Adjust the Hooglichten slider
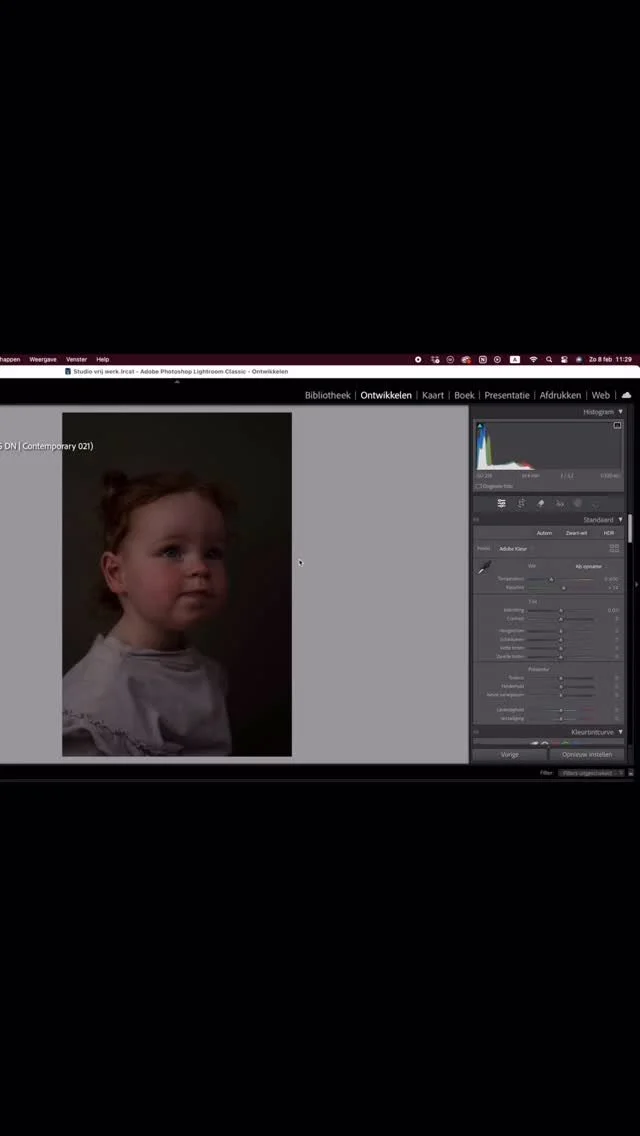640x1136 pixels. (561, 631)
